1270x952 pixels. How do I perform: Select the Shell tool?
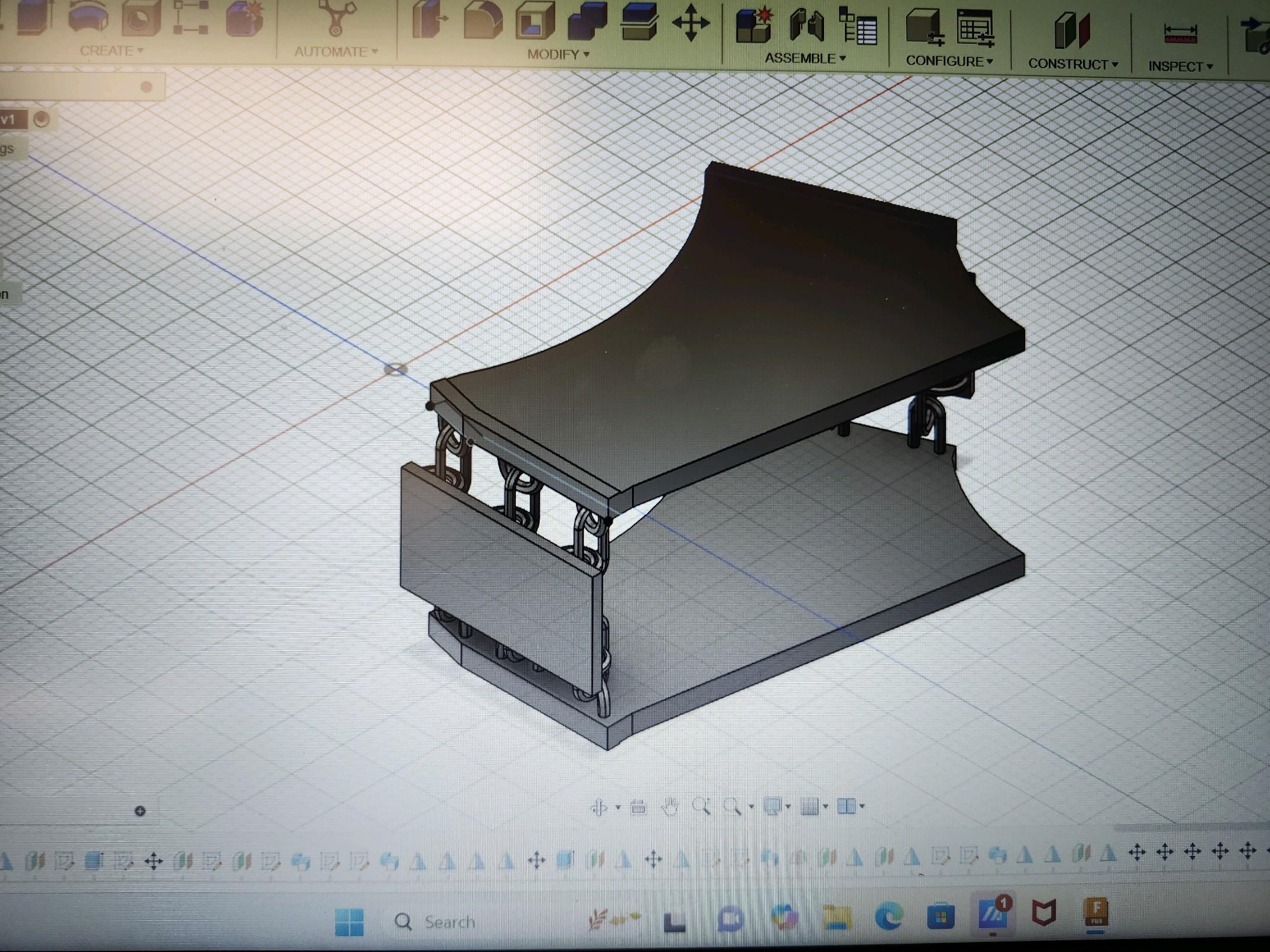pos(534,21)
